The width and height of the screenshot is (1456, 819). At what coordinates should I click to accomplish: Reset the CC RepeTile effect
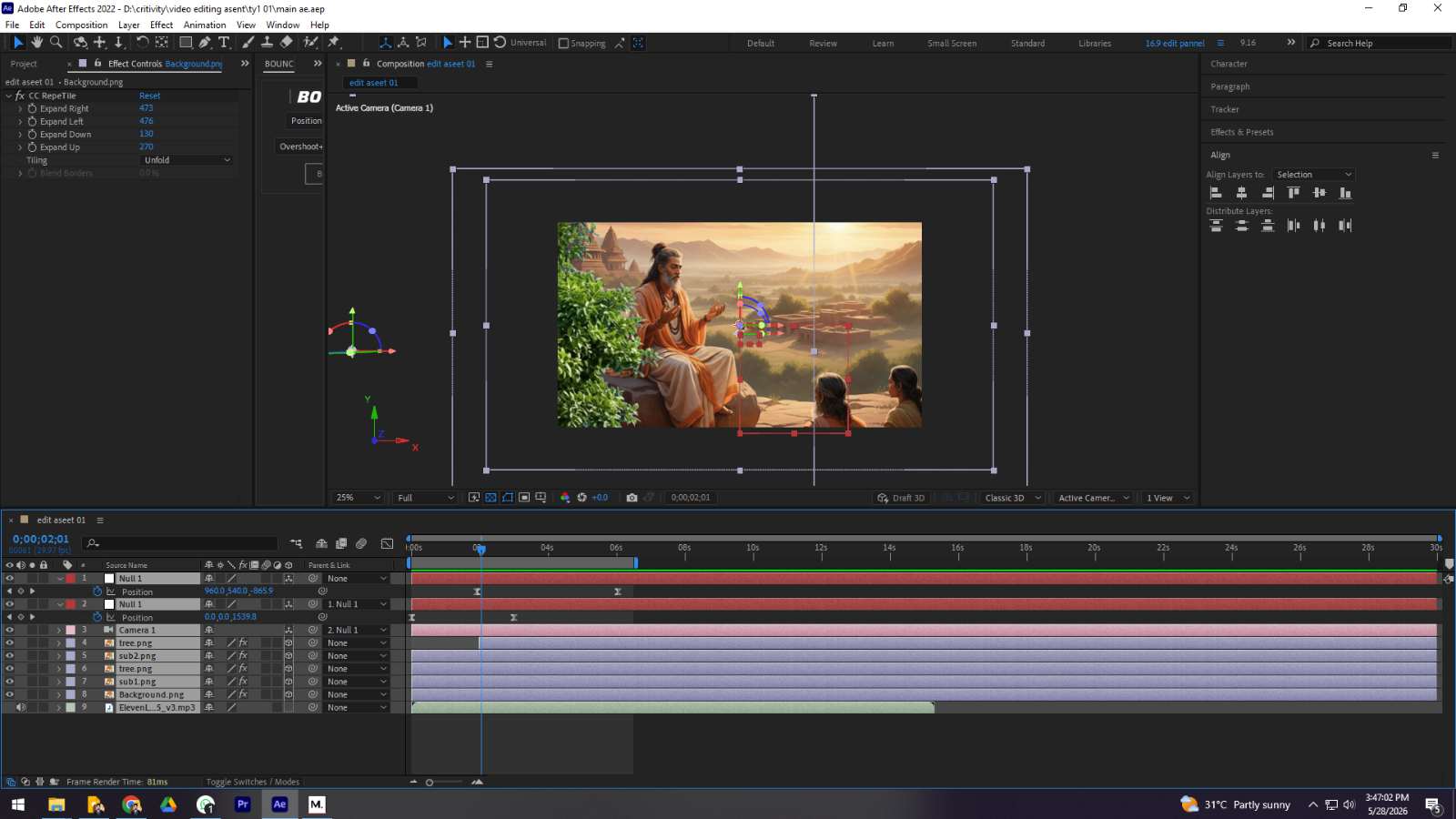[149, 96]
